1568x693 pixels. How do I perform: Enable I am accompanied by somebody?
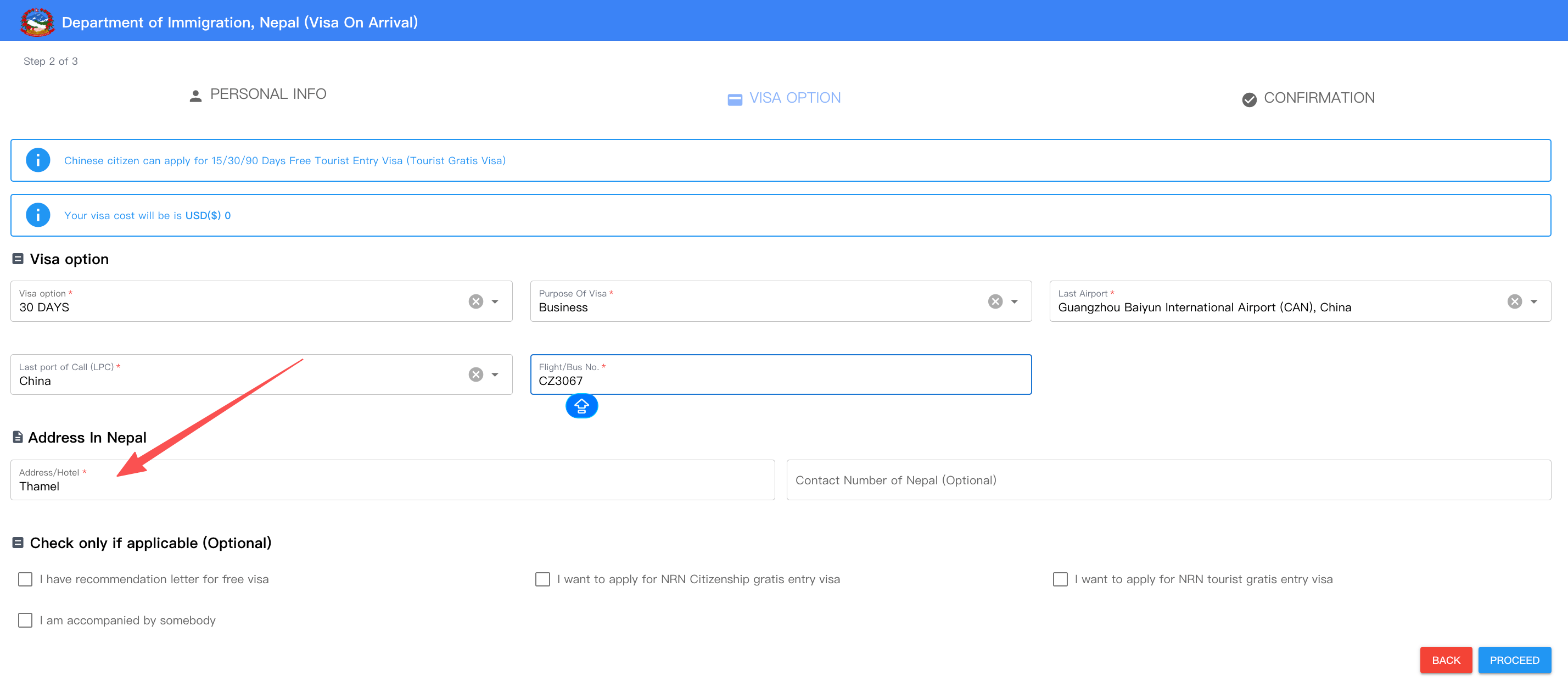(25, 620)
